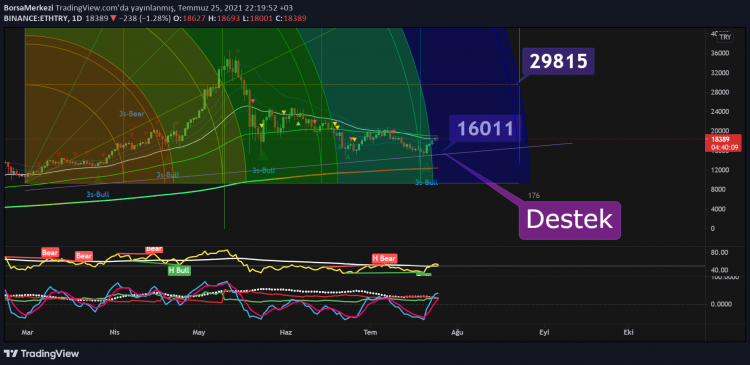Click the first red Bear label in oscillator
750x365 pixels.
point(49,252)
